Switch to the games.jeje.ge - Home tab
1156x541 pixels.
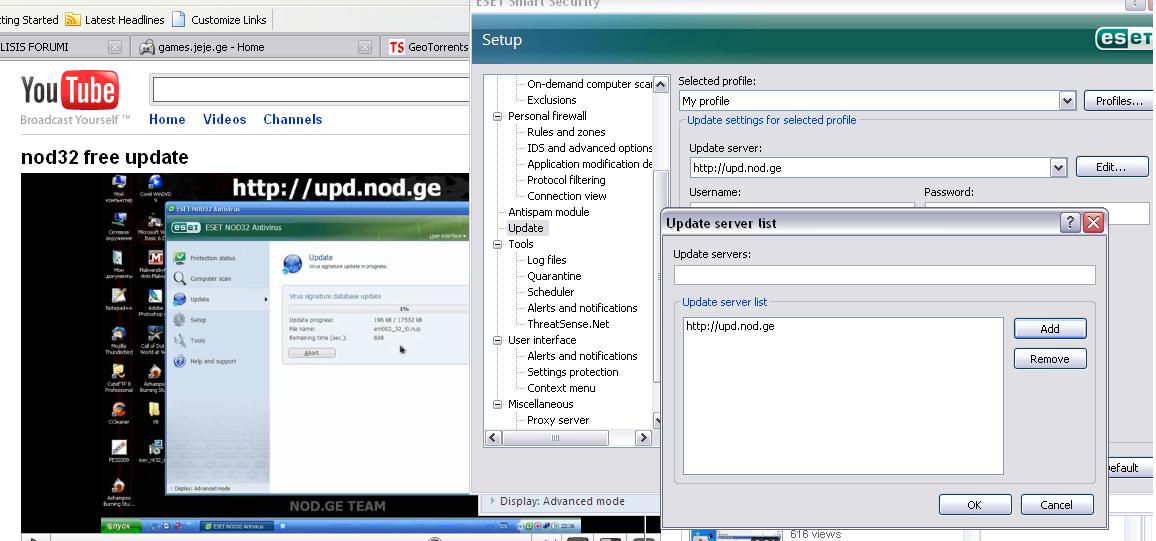256,47
